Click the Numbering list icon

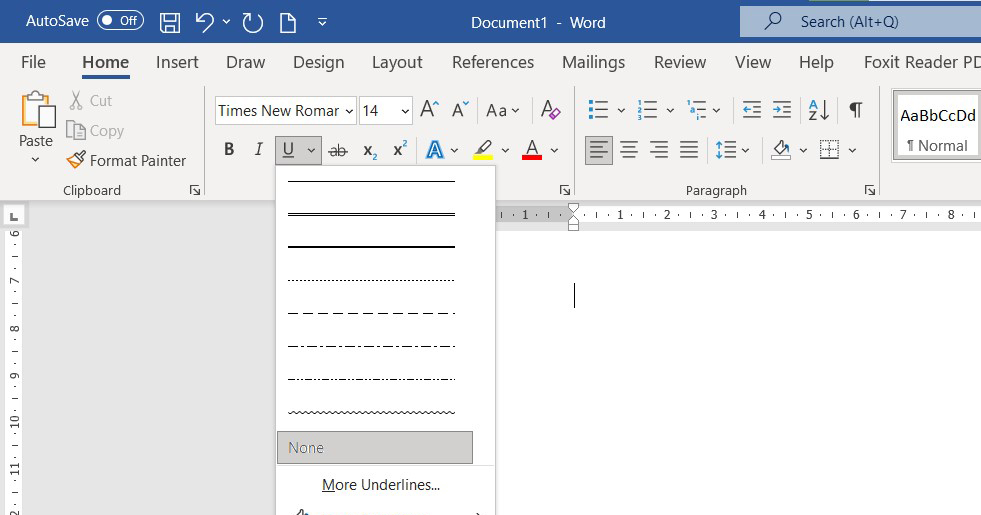[x=648, y=110]
